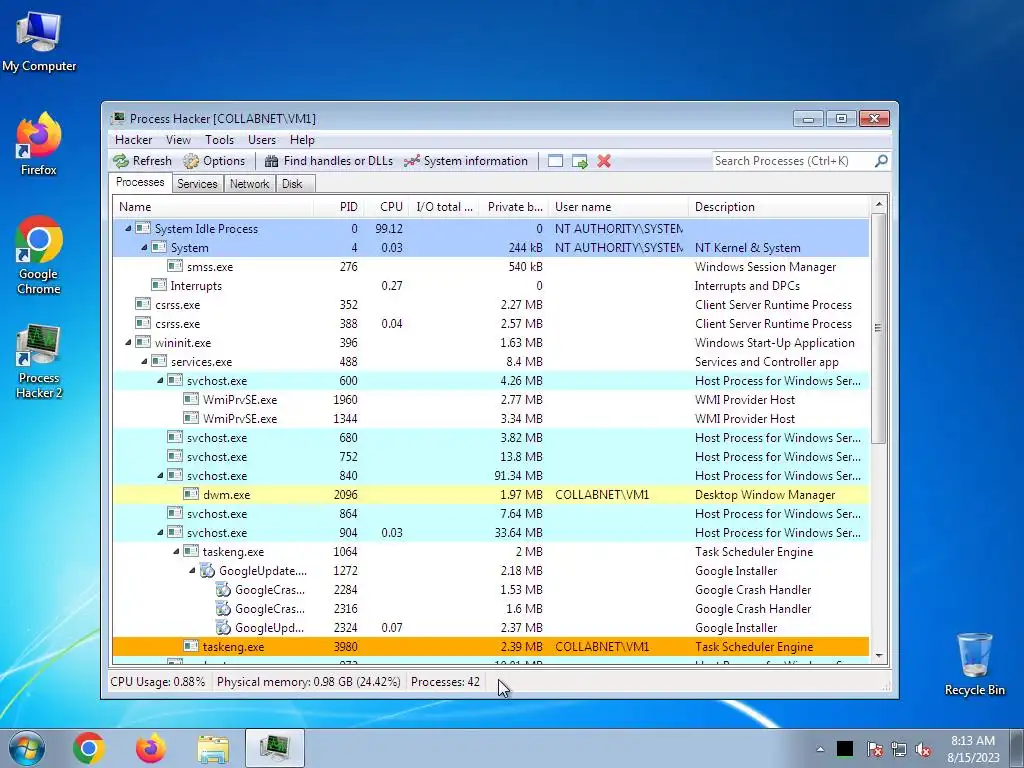Viewport: 1024px width, 768px height.
Task: Click GoogleCrashHandler PID 2284 icon
Action: tap(223, 590)
